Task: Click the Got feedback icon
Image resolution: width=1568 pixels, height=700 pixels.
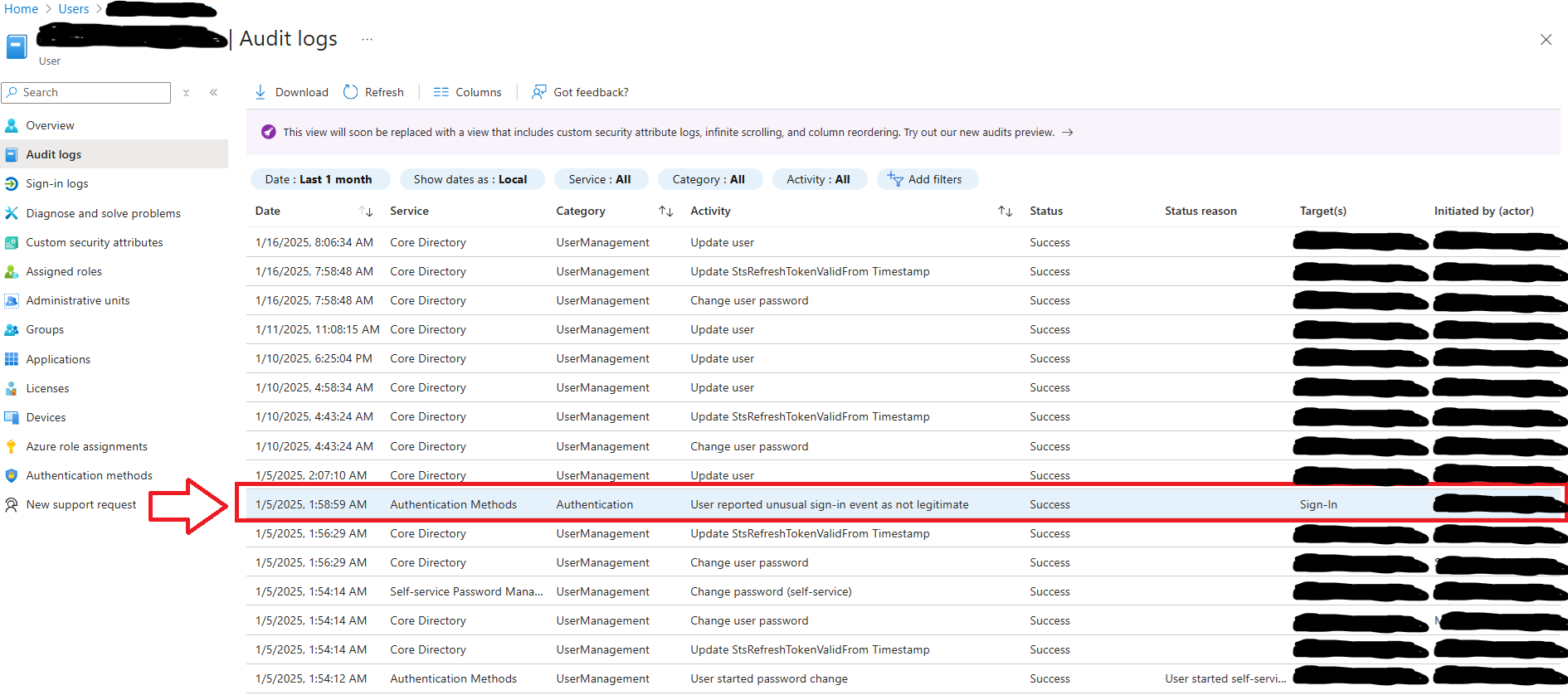Action: 539,92
